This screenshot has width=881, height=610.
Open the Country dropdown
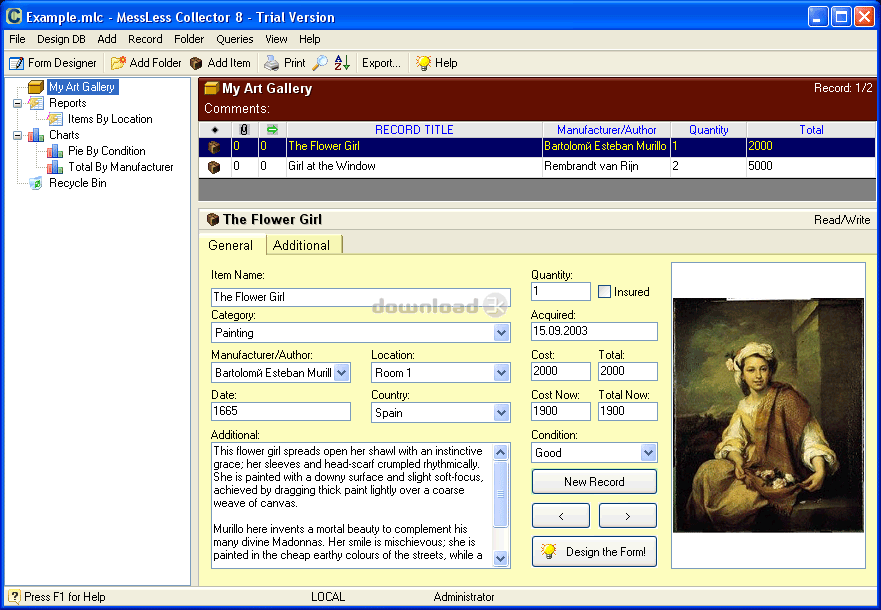[501, 413]
